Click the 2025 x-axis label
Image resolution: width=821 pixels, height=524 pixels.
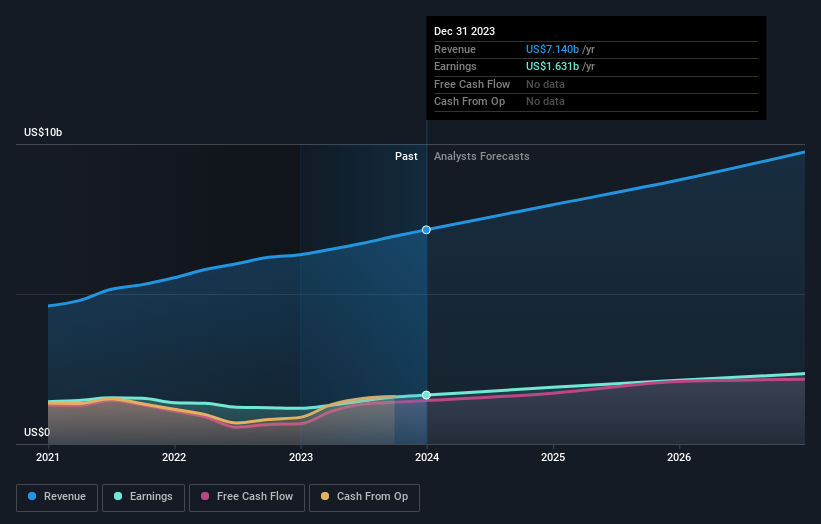point(553,458)
